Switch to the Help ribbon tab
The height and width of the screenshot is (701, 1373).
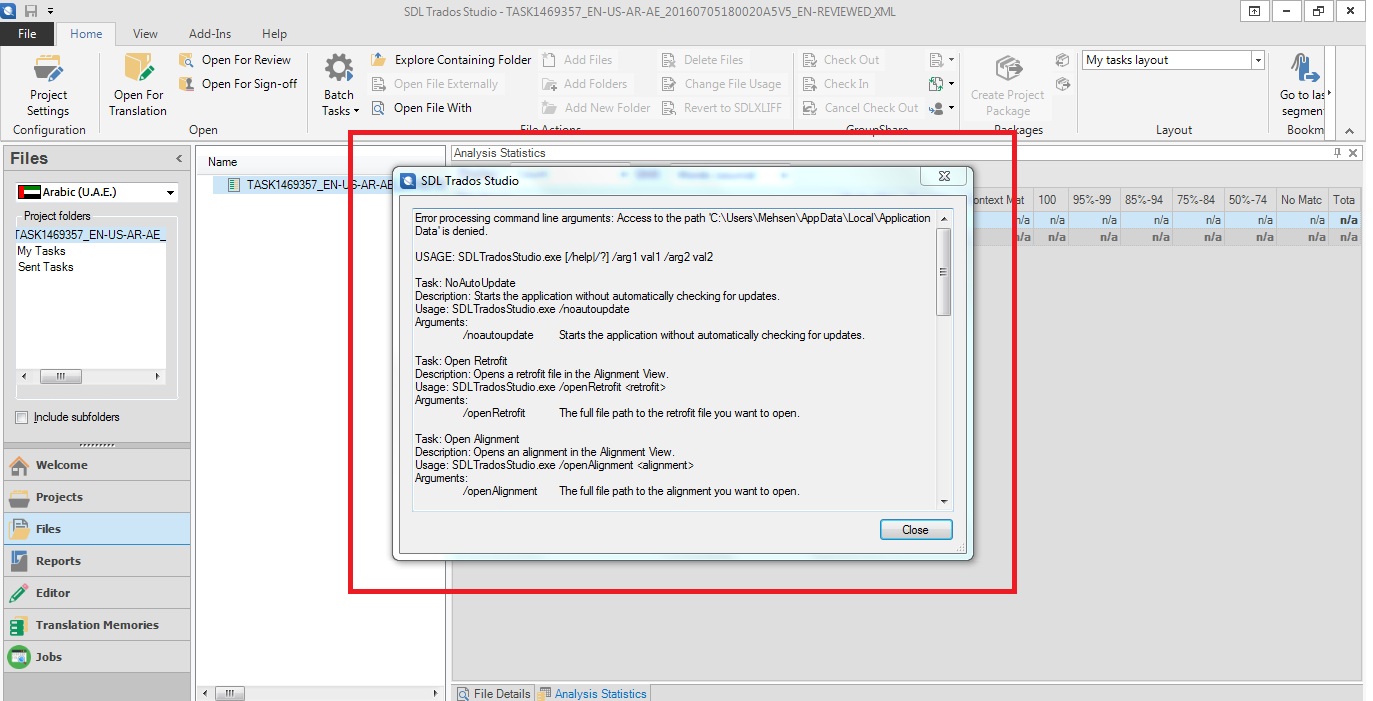coord(274,34)
